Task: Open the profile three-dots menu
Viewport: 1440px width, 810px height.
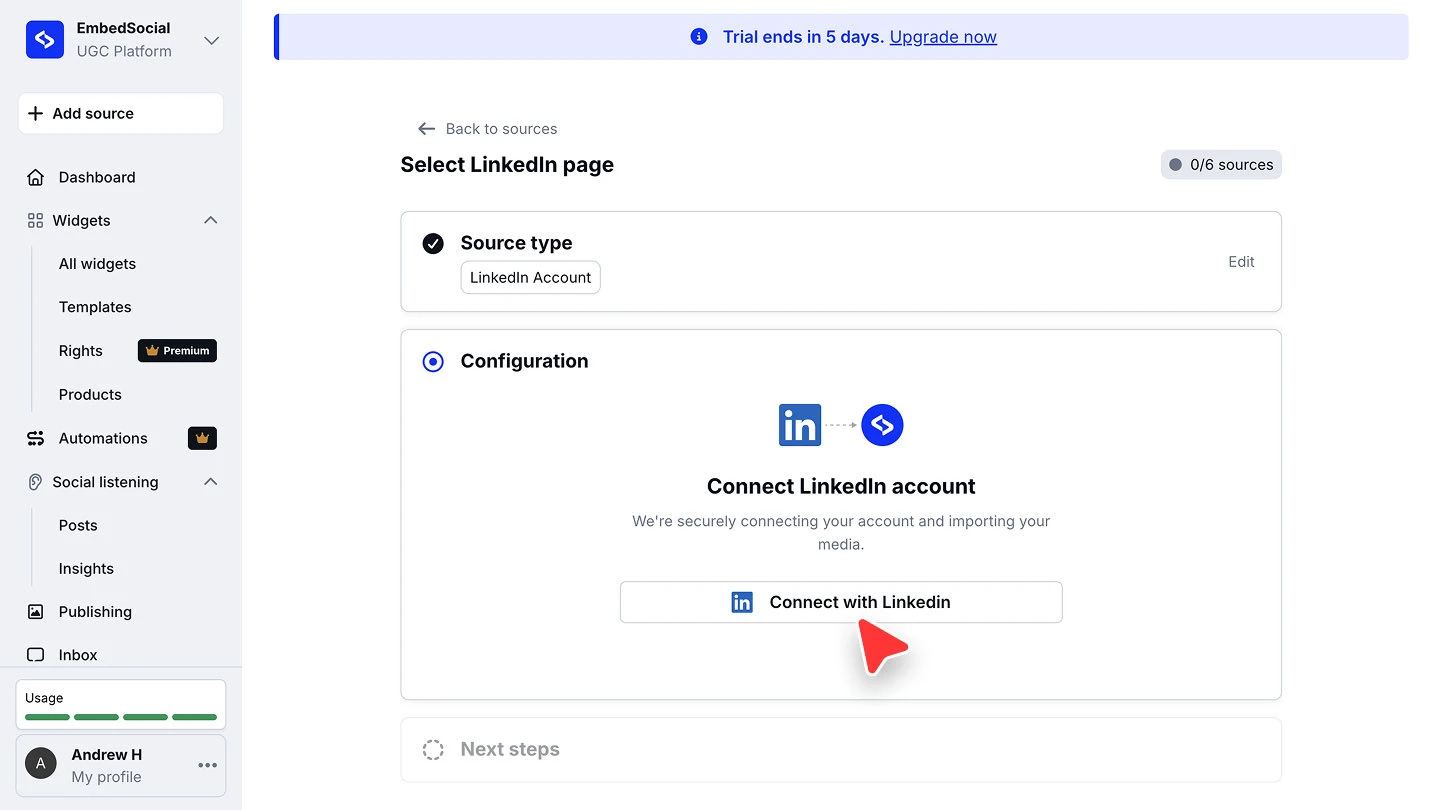Action: [208, 765]
